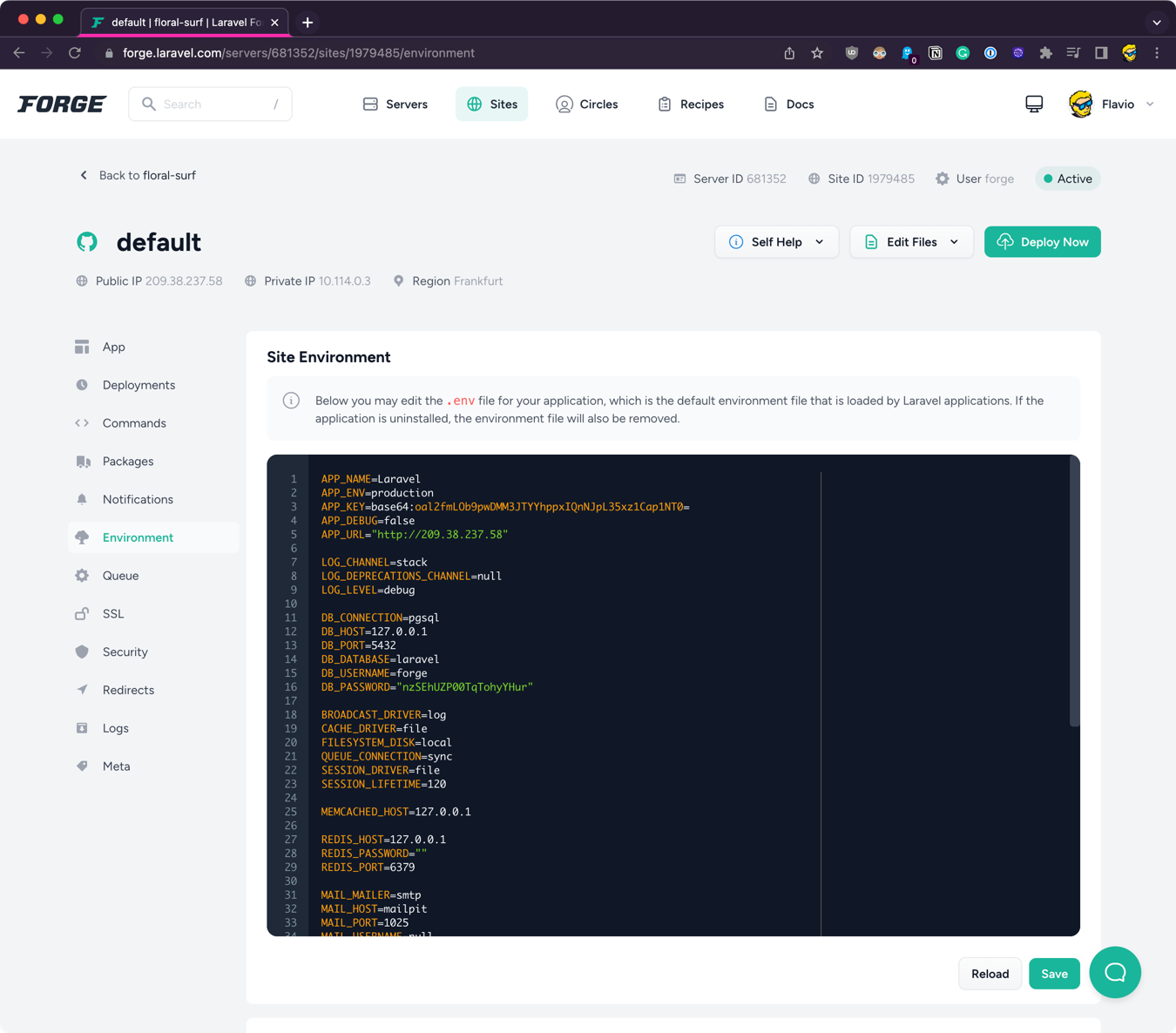Viewport: 1176px width, 1033px height.
Task: Select Deployments in the sidebar
Action: (x=139, y=385)
